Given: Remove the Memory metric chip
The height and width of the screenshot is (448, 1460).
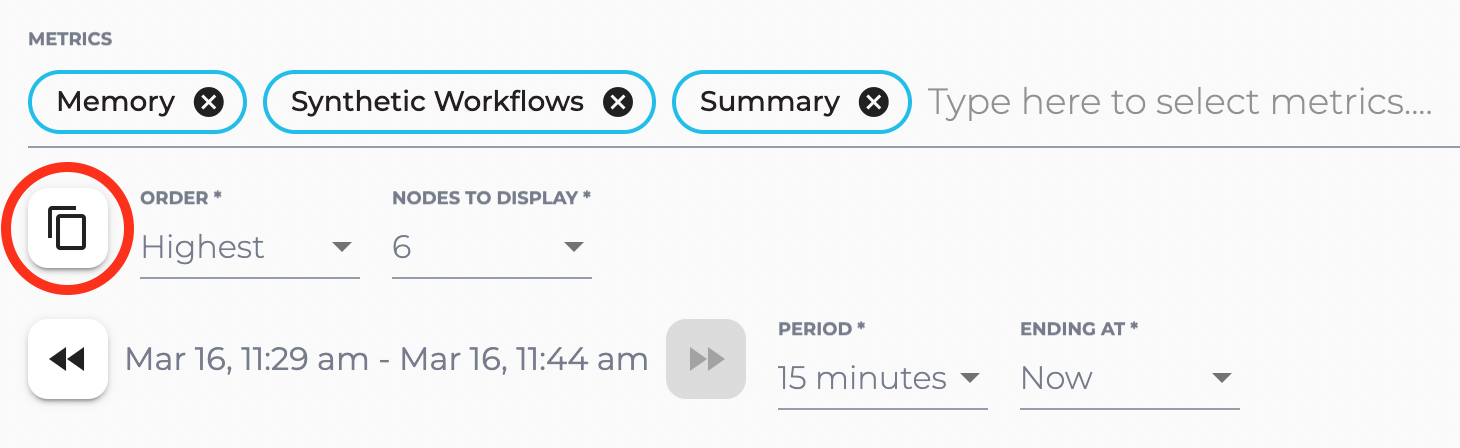Looking at the screenshot, I should [x=208, y=102].
